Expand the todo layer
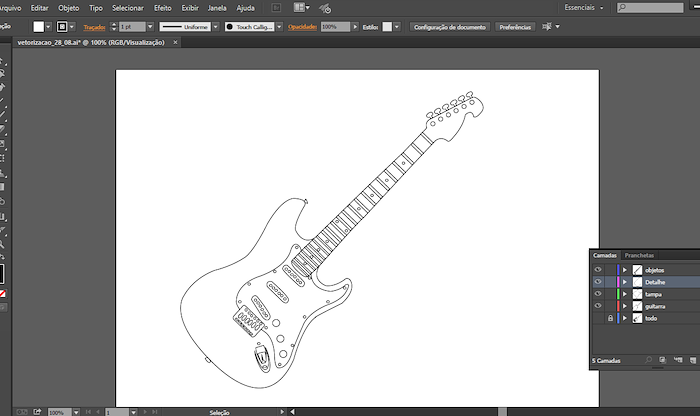Viewport: 700px width, 416px height. 625,318
